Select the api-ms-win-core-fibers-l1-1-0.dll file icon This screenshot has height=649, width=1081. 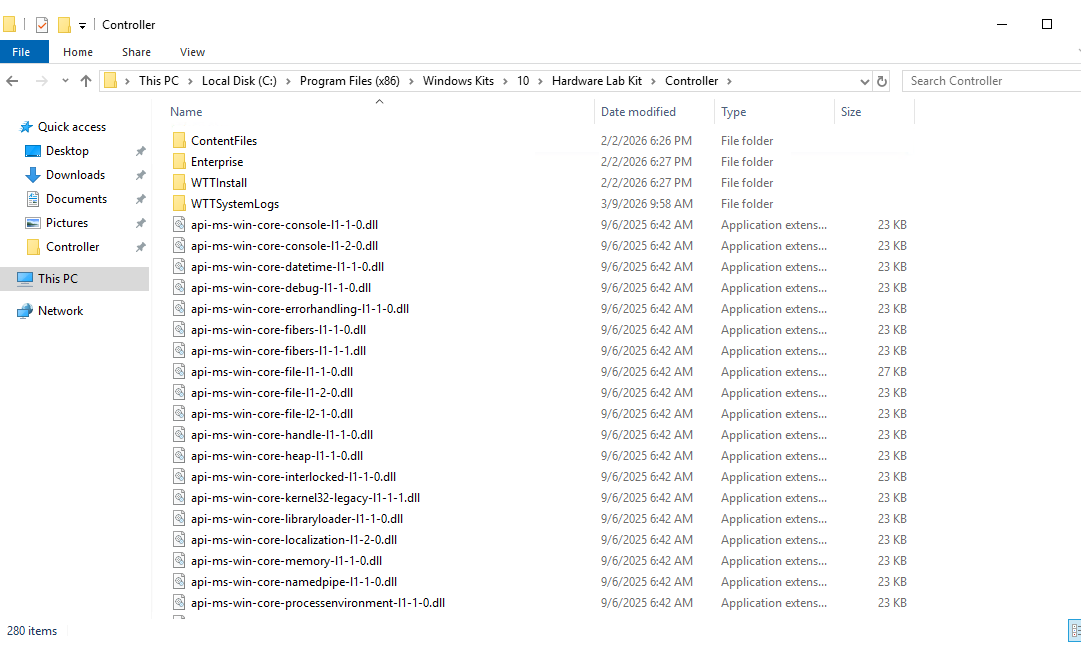tap(179, 330)
